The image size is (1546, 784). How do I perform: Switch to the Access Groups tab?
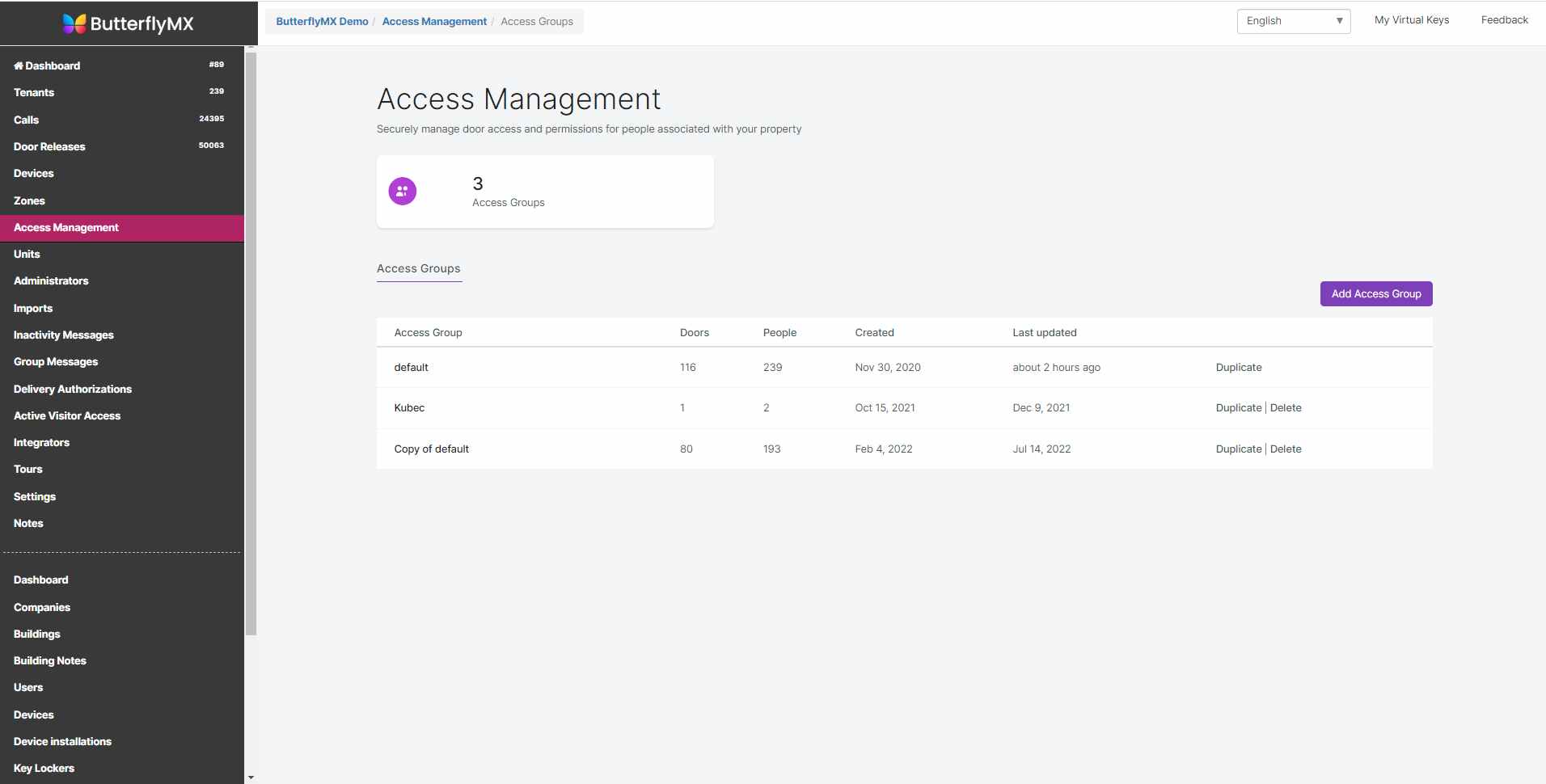click(x=418, y=268)
